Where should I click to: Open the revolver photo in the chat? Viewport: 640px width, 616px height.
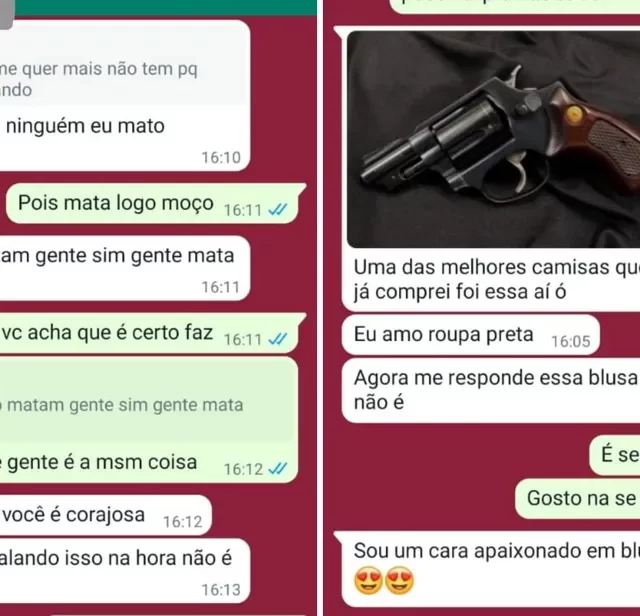coord(493,139)
